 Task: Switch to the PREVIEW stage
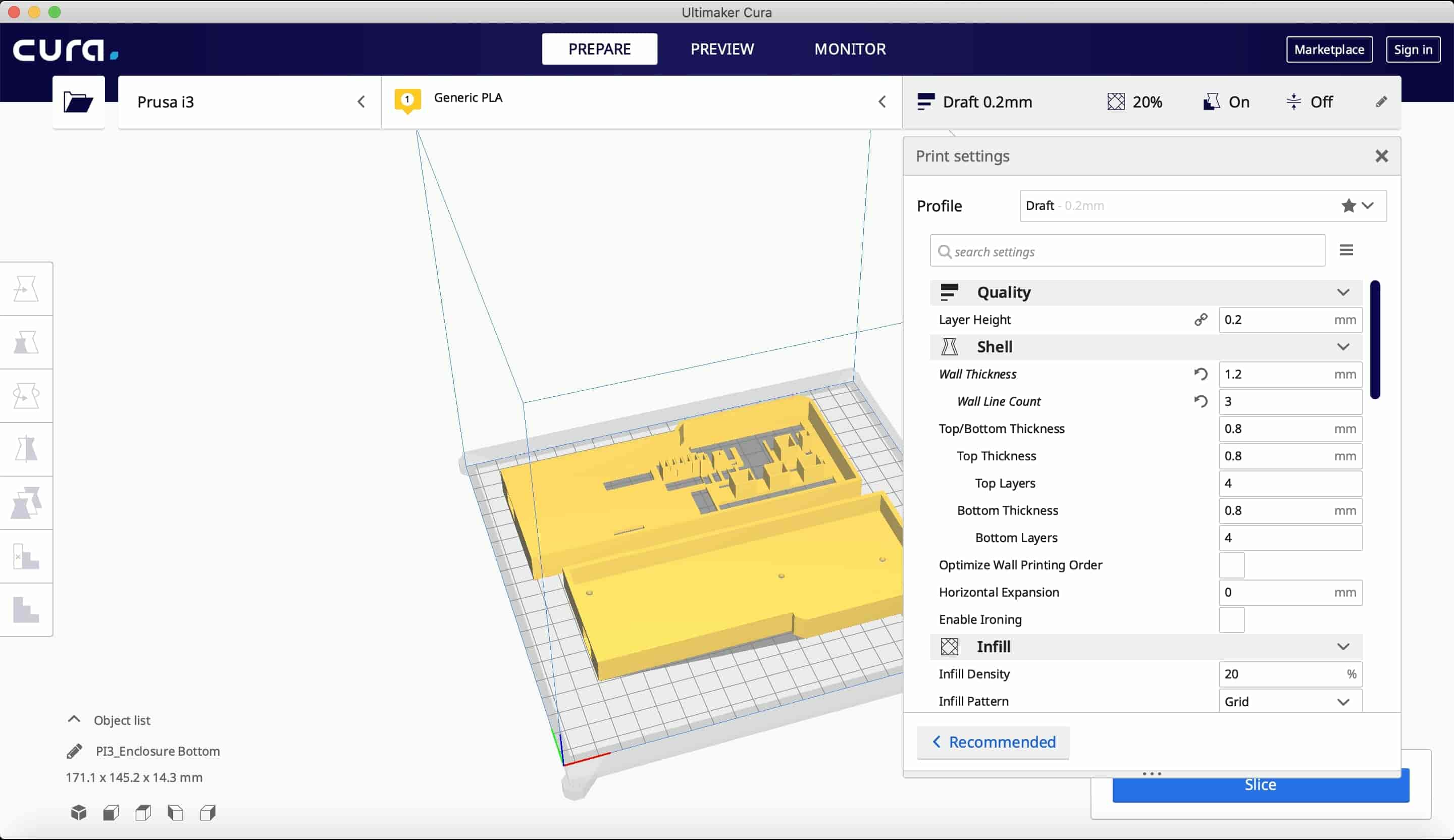722,49
